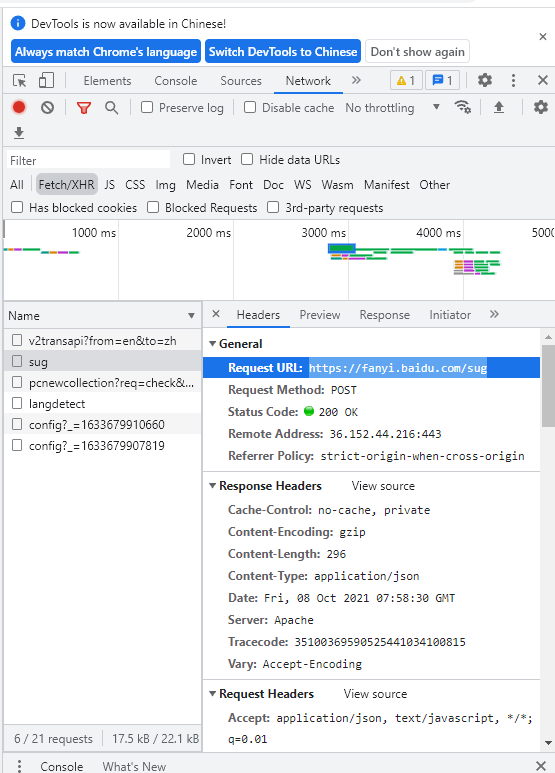This screenshot has width=555, height=773.
Task: Click View source beside Response Headers
Action: pos(383,486)
